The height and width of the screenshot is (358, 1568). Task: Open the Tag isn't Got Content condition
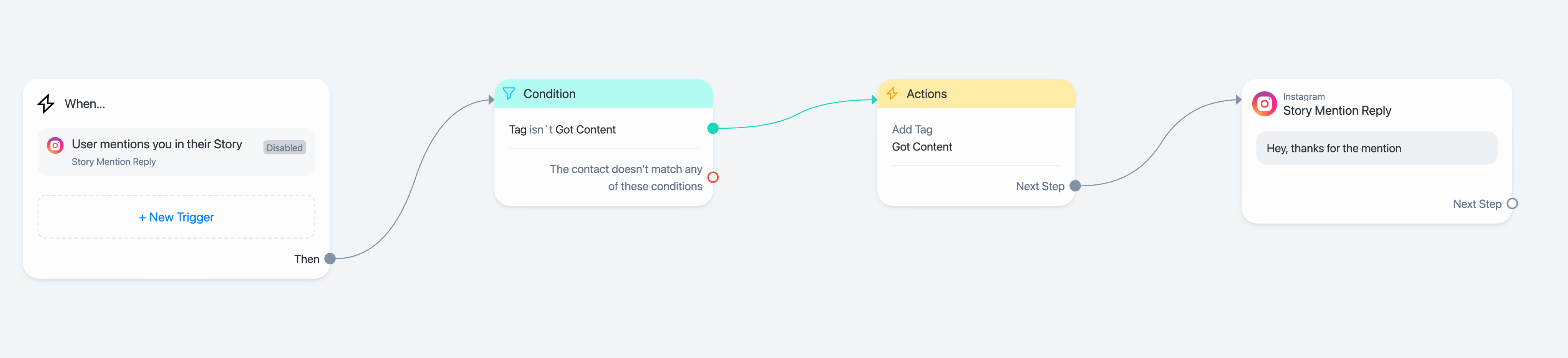tap(603, 130)
